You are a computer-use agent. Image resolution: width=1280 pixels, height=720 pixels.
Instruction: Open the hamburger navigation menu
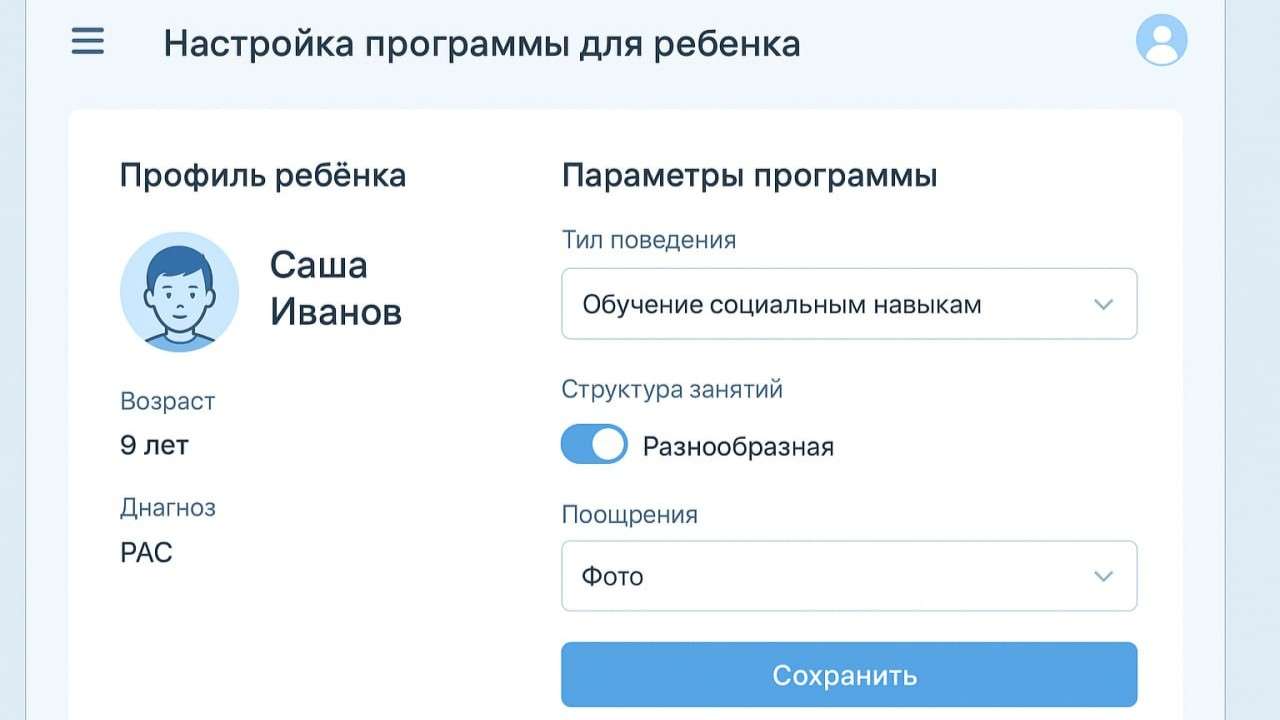click(88, 42)
